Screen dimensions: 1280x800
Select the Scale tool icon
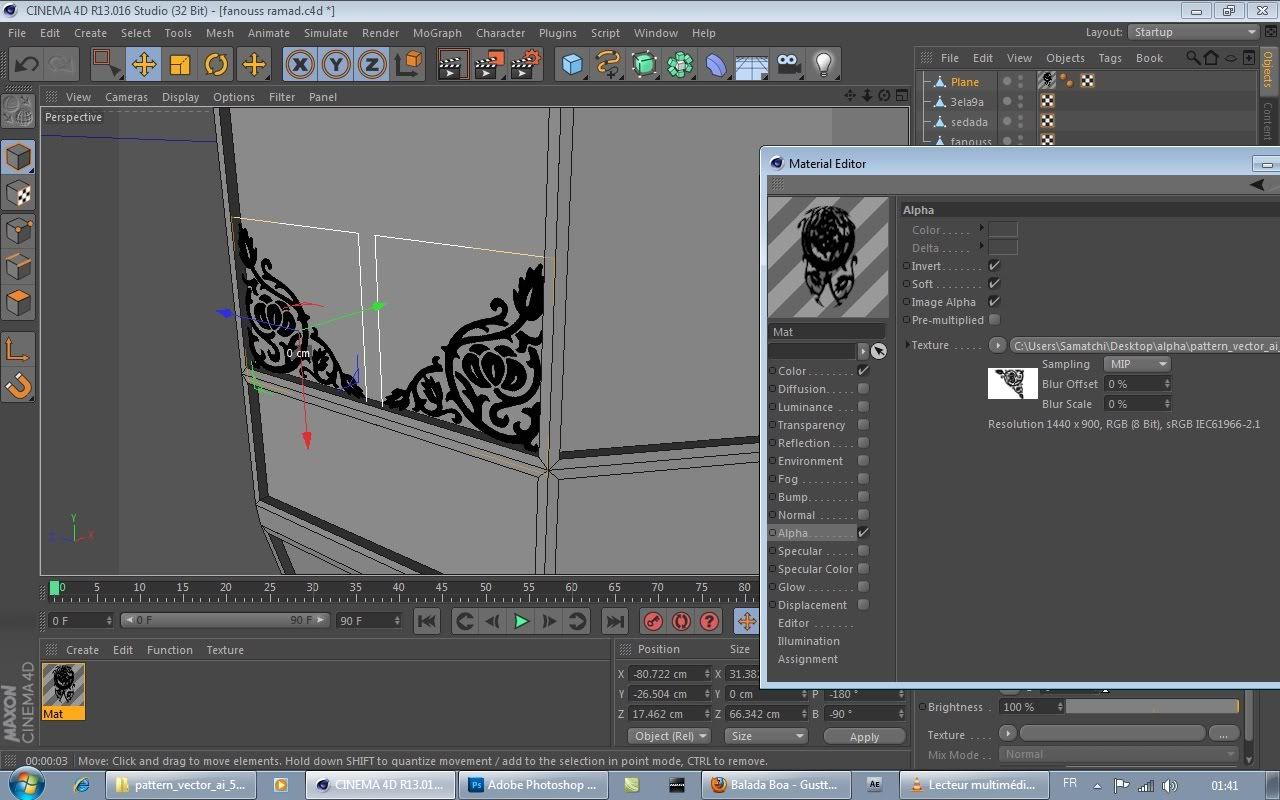(x=180, y=64)
